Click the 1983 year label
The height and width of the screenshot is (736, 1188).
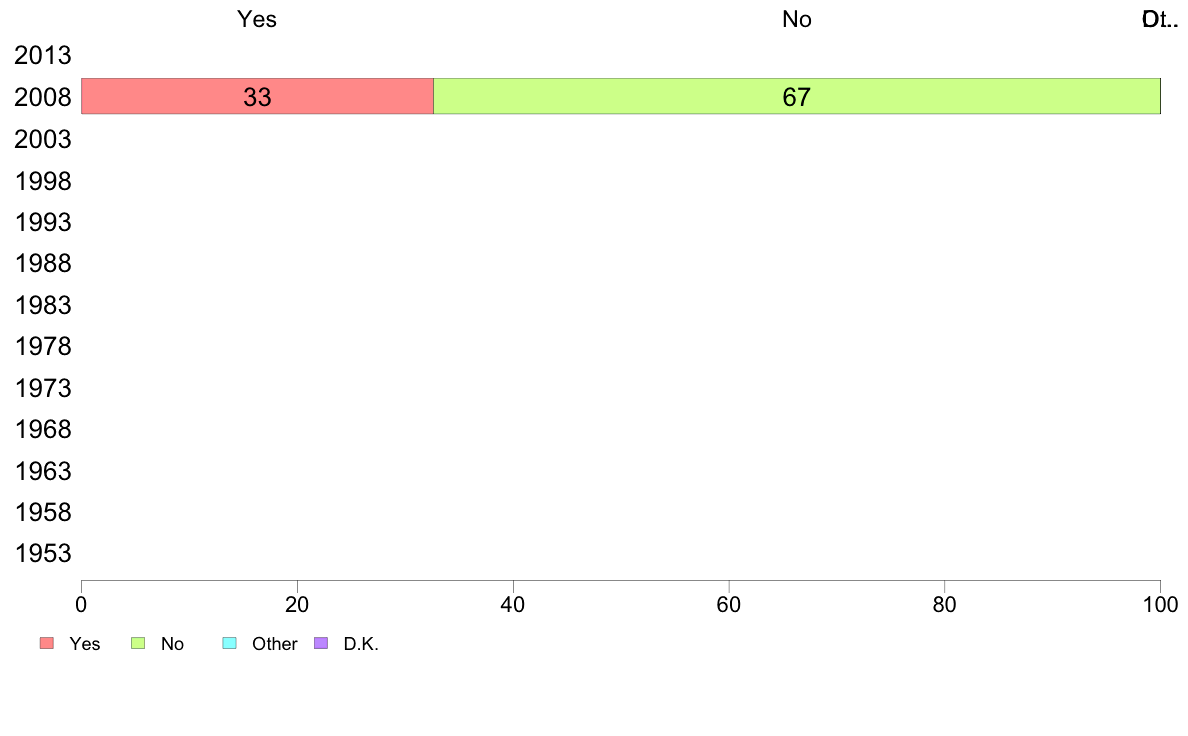tap(43, 305)
